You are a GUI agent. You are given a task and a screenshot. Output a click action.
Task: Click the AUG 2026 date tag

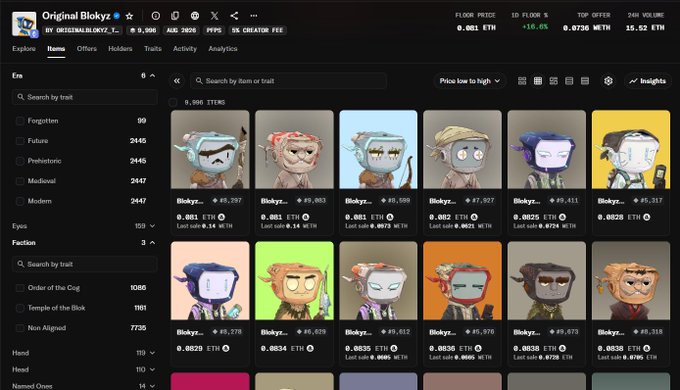(181, 30)
